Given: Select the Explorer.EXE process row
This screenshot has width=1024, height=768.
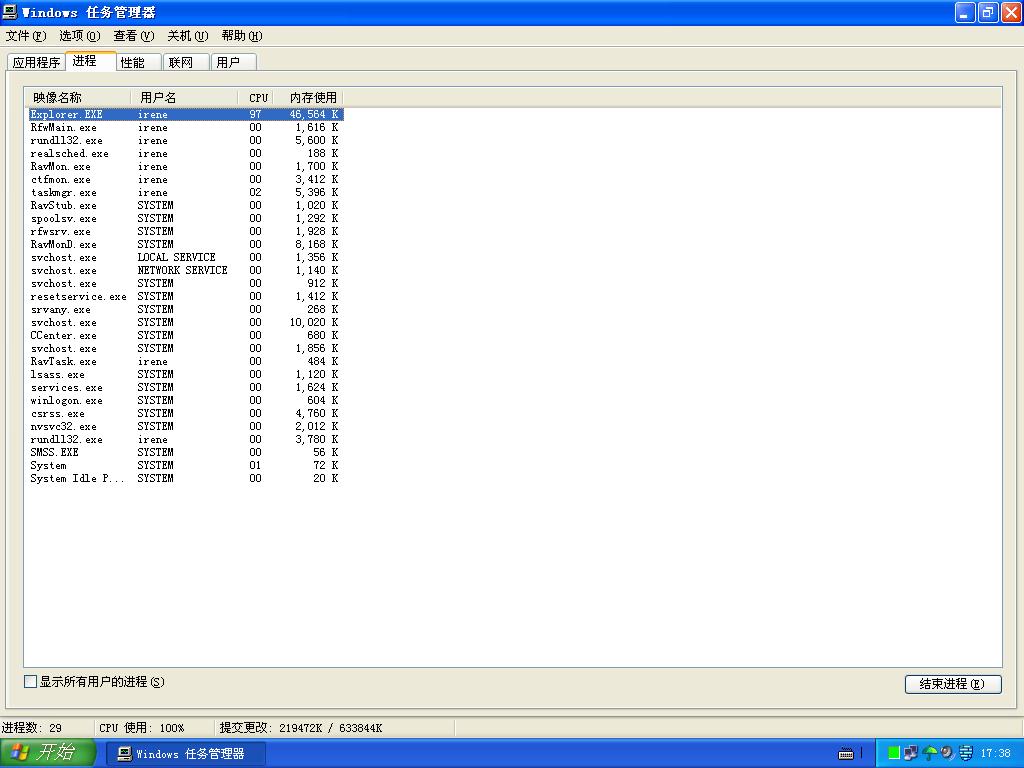Looking at the screenshot, I should click(185, 114).
